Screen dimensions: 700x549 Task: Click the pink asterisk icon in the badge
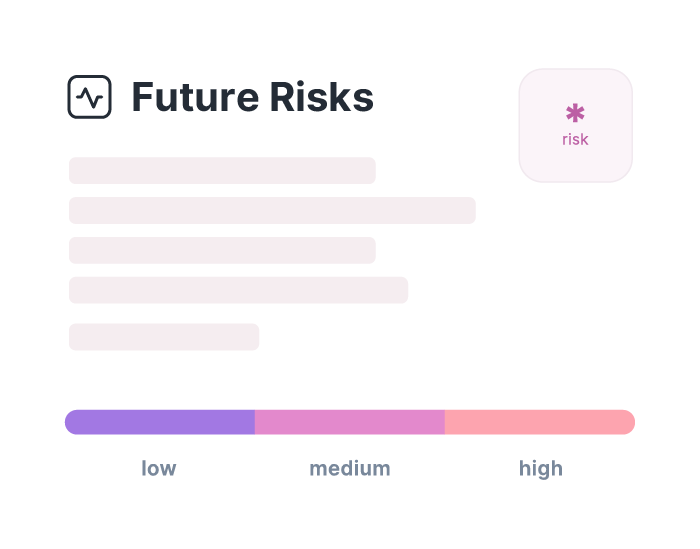pos(575,114)
